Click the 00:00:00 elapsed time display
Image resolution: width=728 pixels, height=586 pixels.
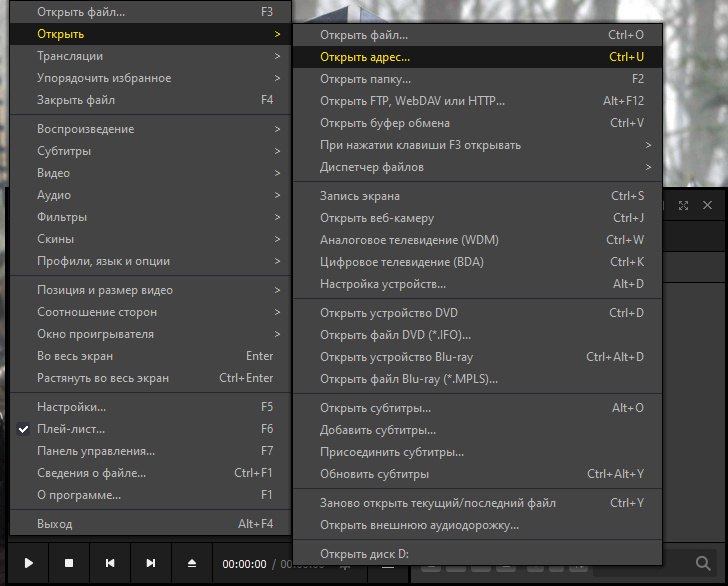[x=244, y=564]
